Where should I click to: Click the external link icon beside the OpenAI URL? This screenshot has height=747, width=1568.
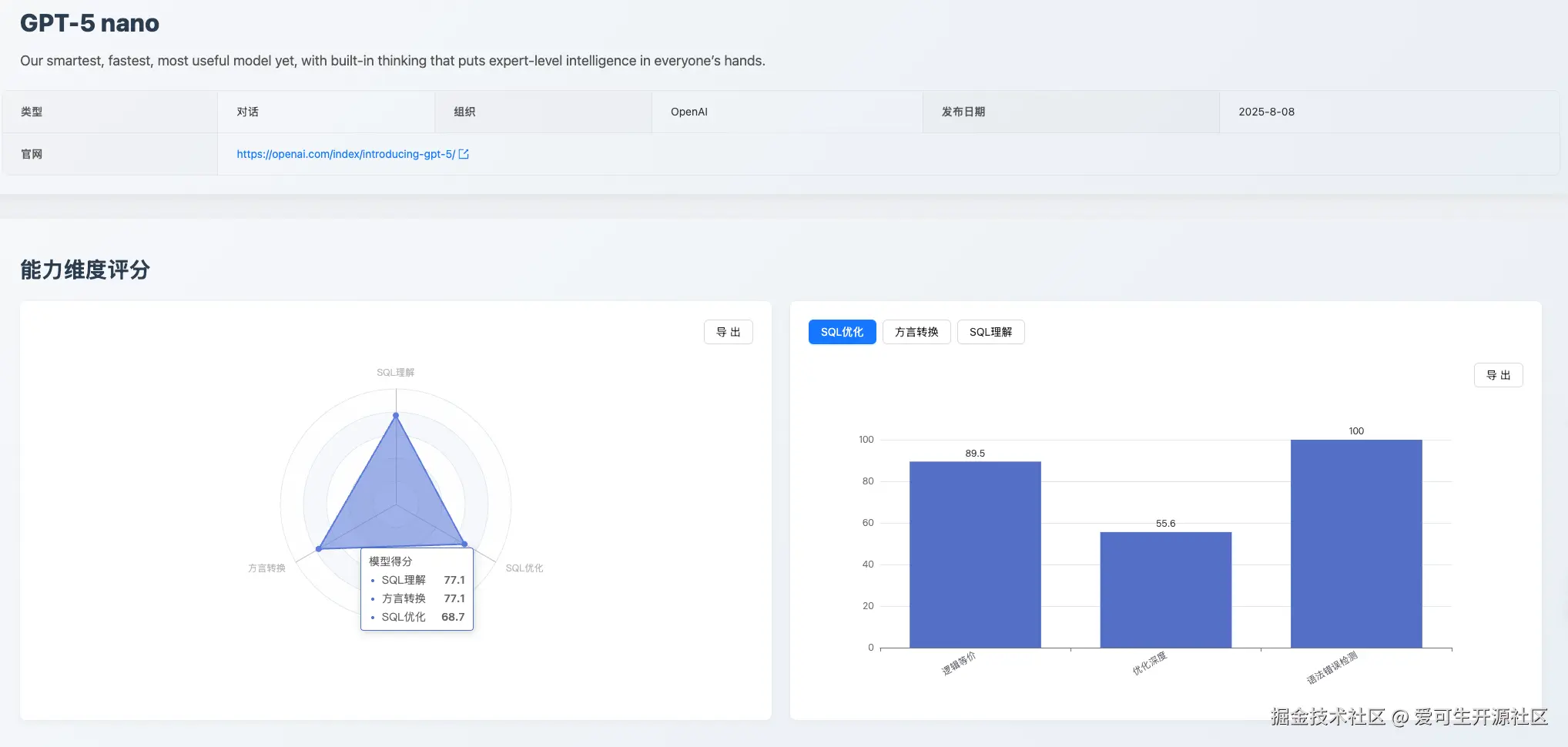(463, 154)
